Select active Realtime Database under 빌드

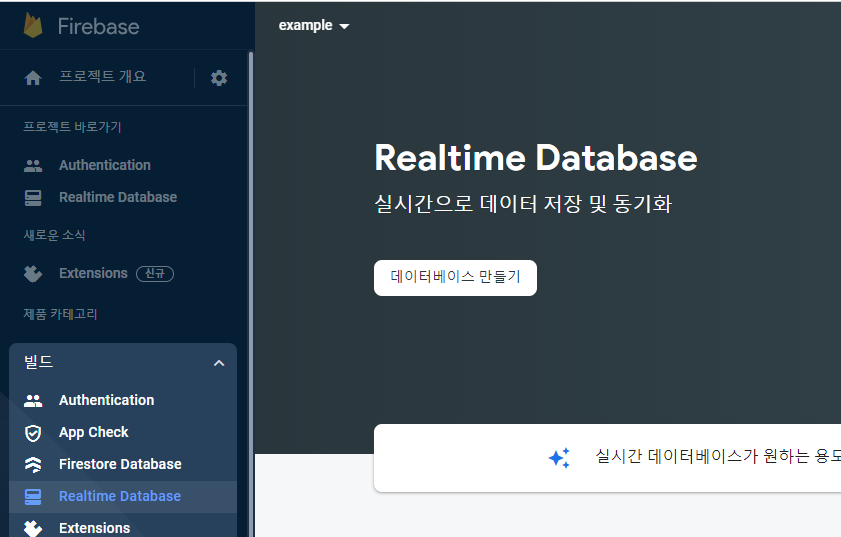(x=123, y=497)
